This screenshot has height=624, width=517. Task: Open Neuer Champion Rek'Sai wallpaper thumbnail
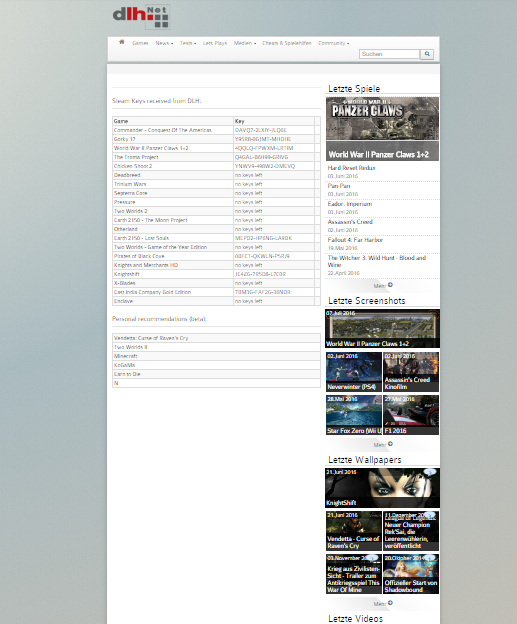coord(411,531)
